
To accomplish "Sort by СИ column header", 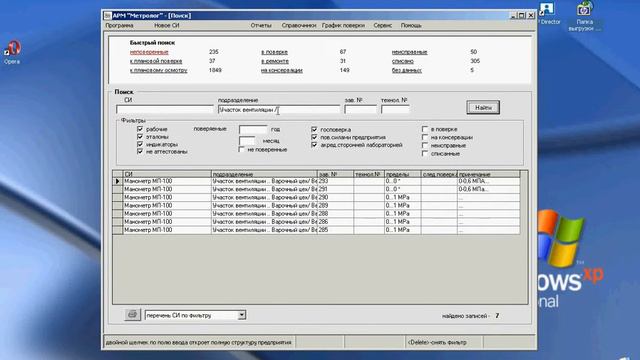I will tap(167, 174).
